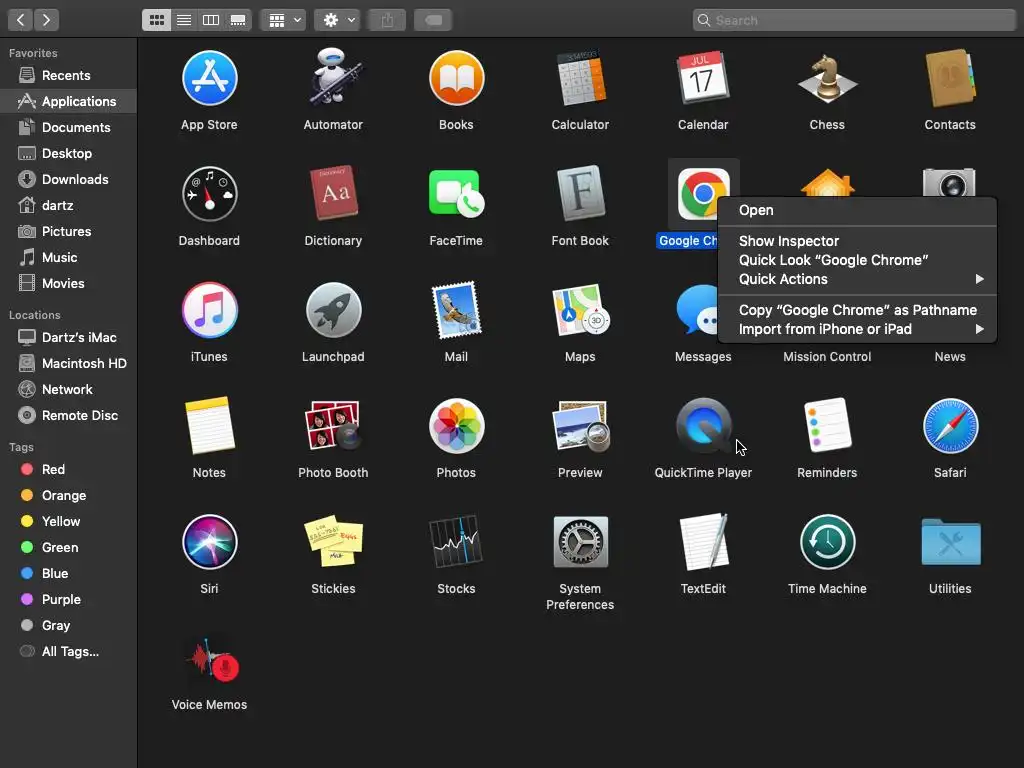Select the Reminders list icon
Viewport: 1024px width, 768px height.
click(827, 426)
